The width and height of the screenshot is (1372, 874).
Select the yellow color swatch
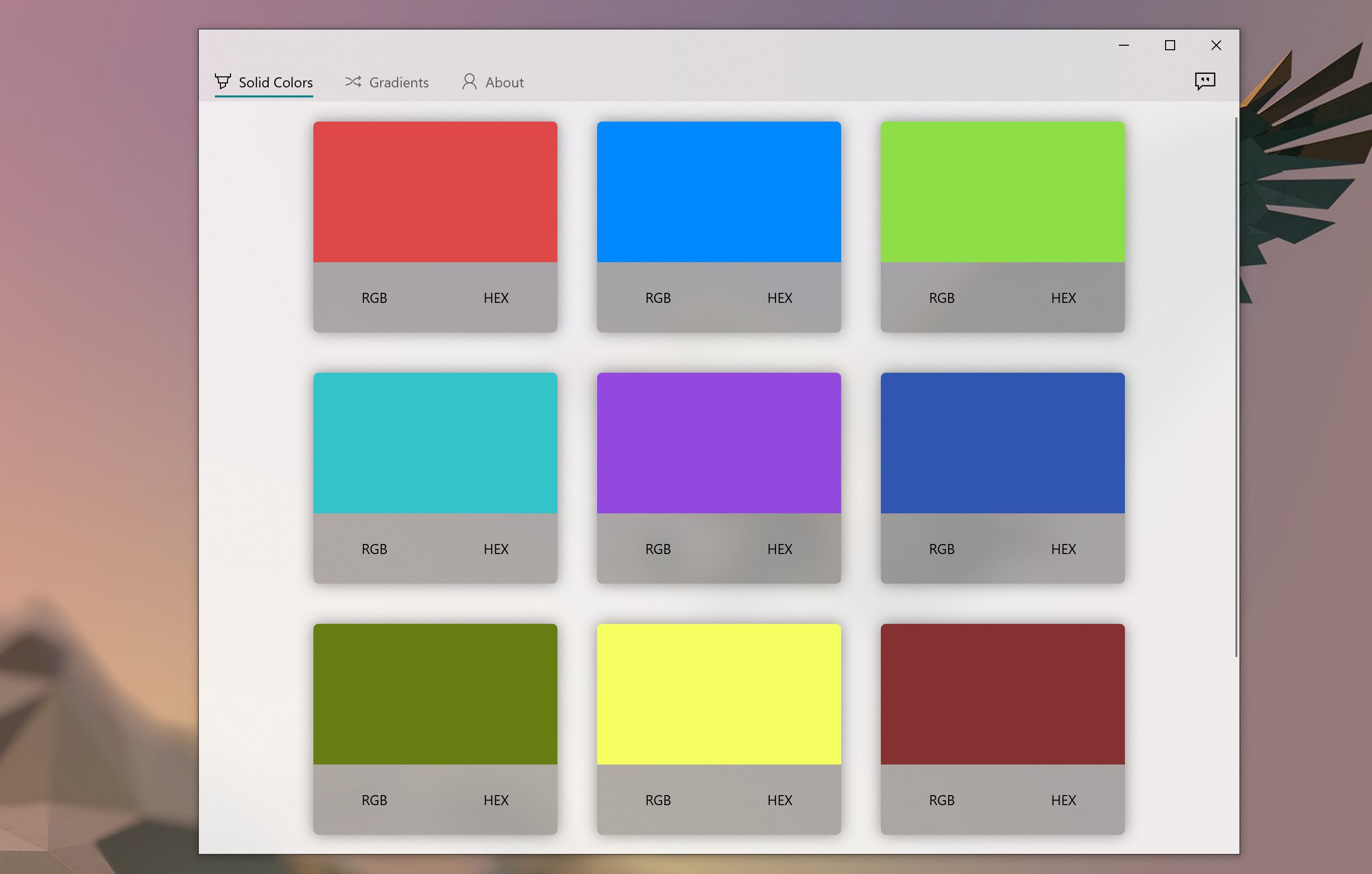[x=719, y=694]
